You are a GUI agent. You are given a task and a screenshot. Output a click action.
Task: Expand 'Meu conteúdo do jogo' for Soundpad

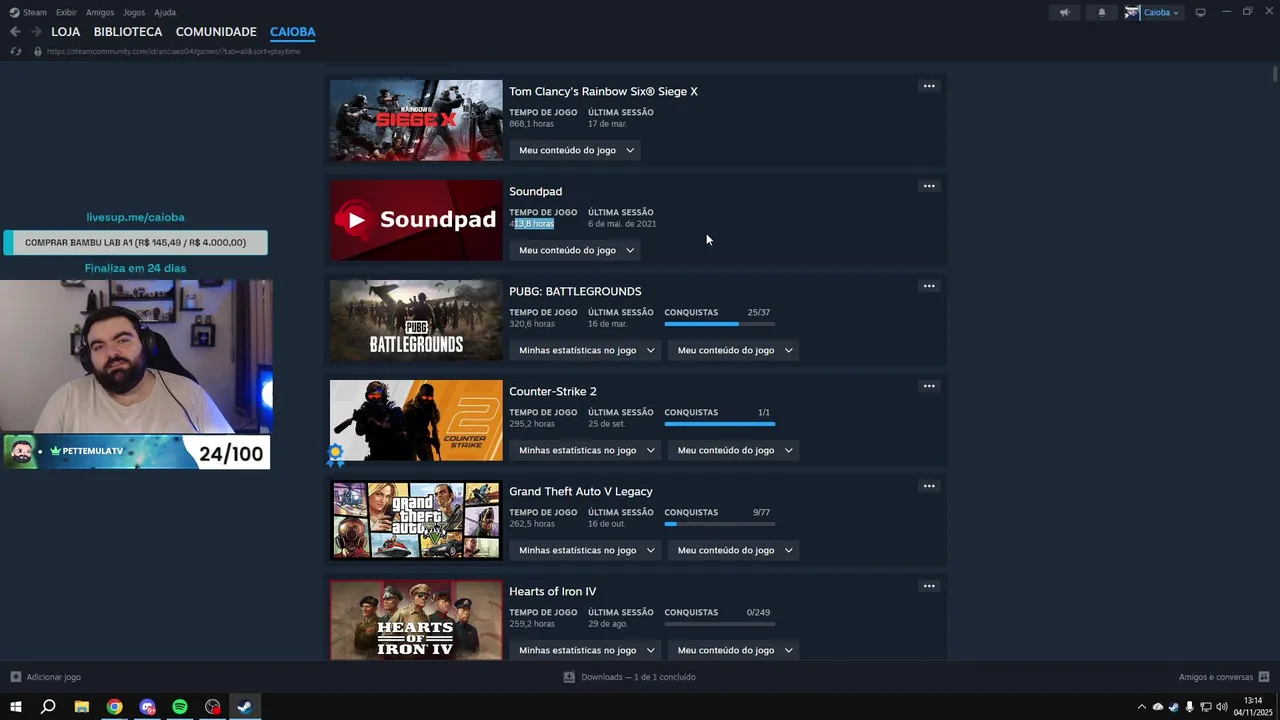point(575,250)
